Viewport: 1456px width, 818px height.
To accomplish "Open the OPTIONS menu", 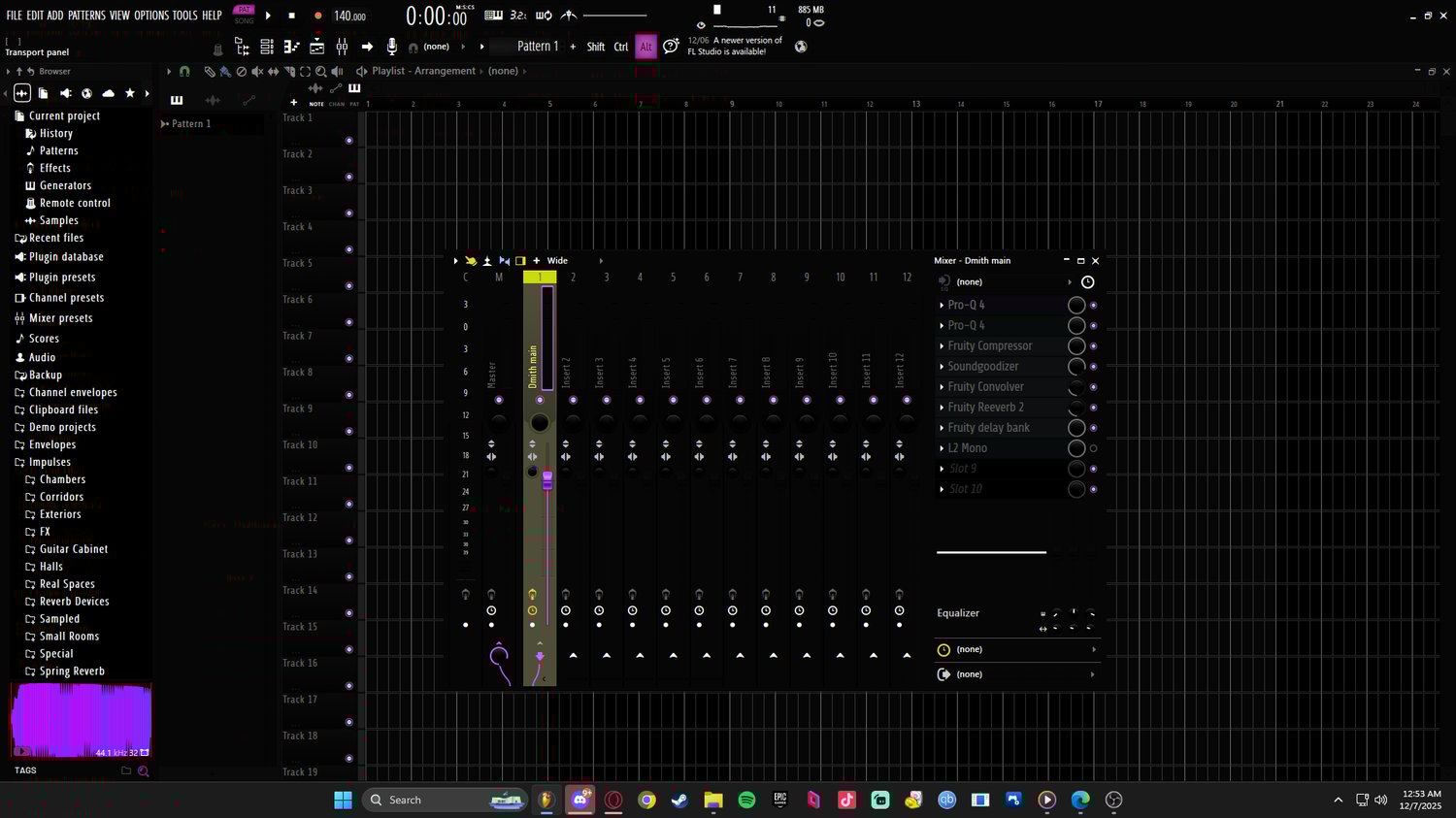I will pyautogui.click(x=151, y=16).
